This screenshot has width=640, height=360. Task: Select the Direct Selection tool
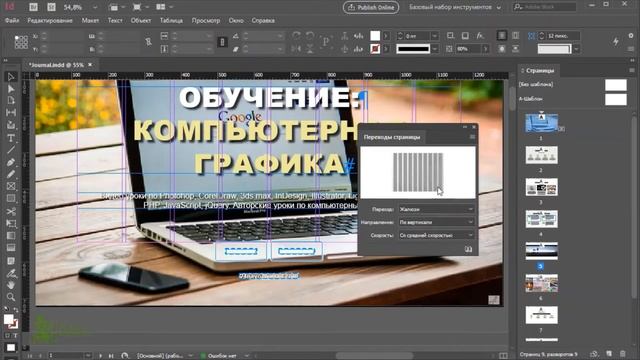coord(11,89)
